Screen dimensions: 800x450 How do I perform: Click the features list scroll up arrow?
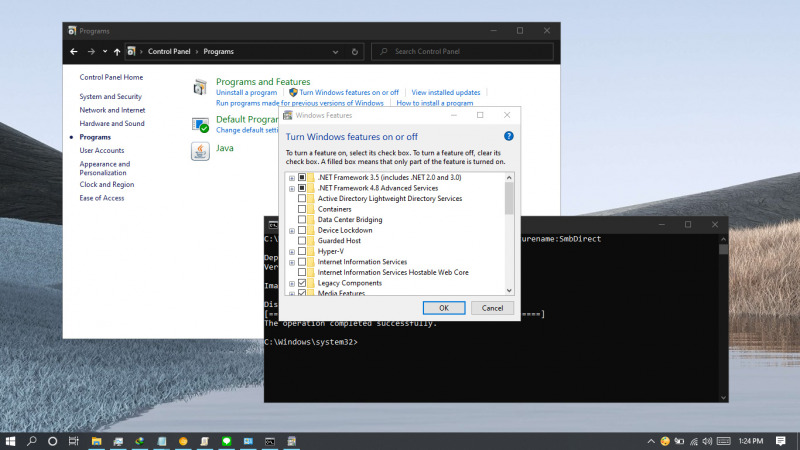(x=509, y=177)
